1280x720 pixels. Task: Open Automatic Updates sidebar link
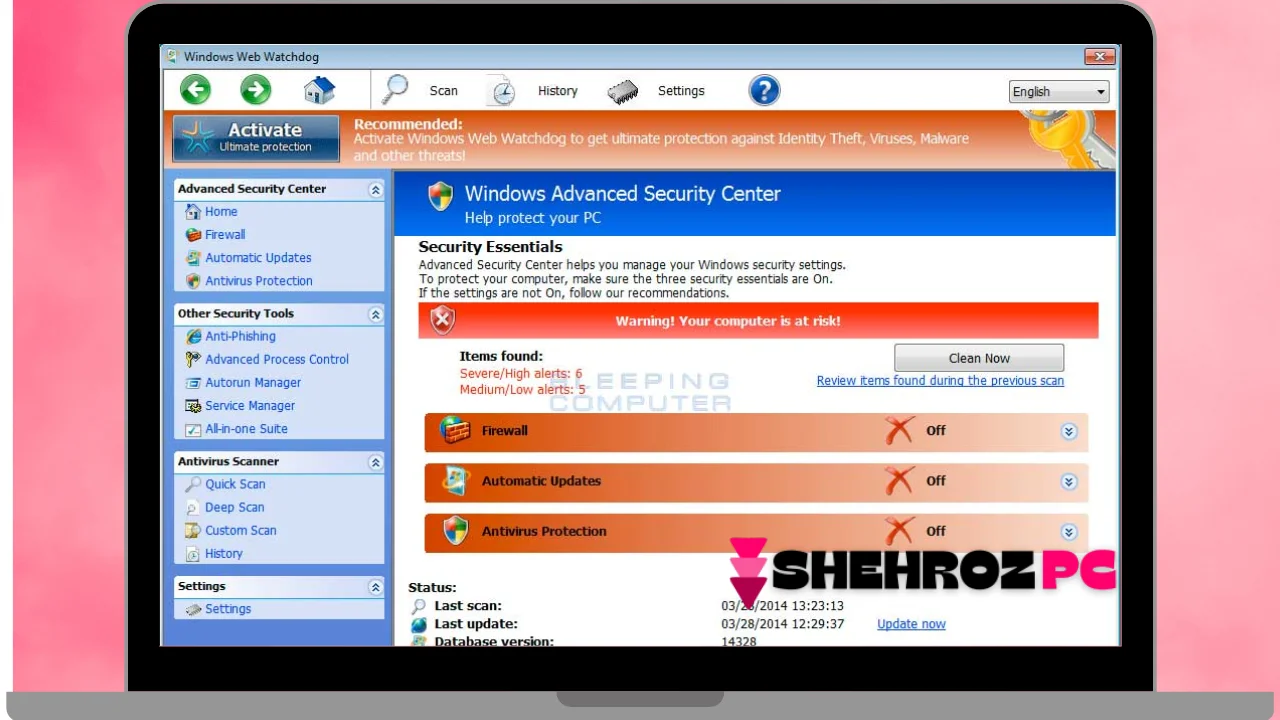click(258, 258)
